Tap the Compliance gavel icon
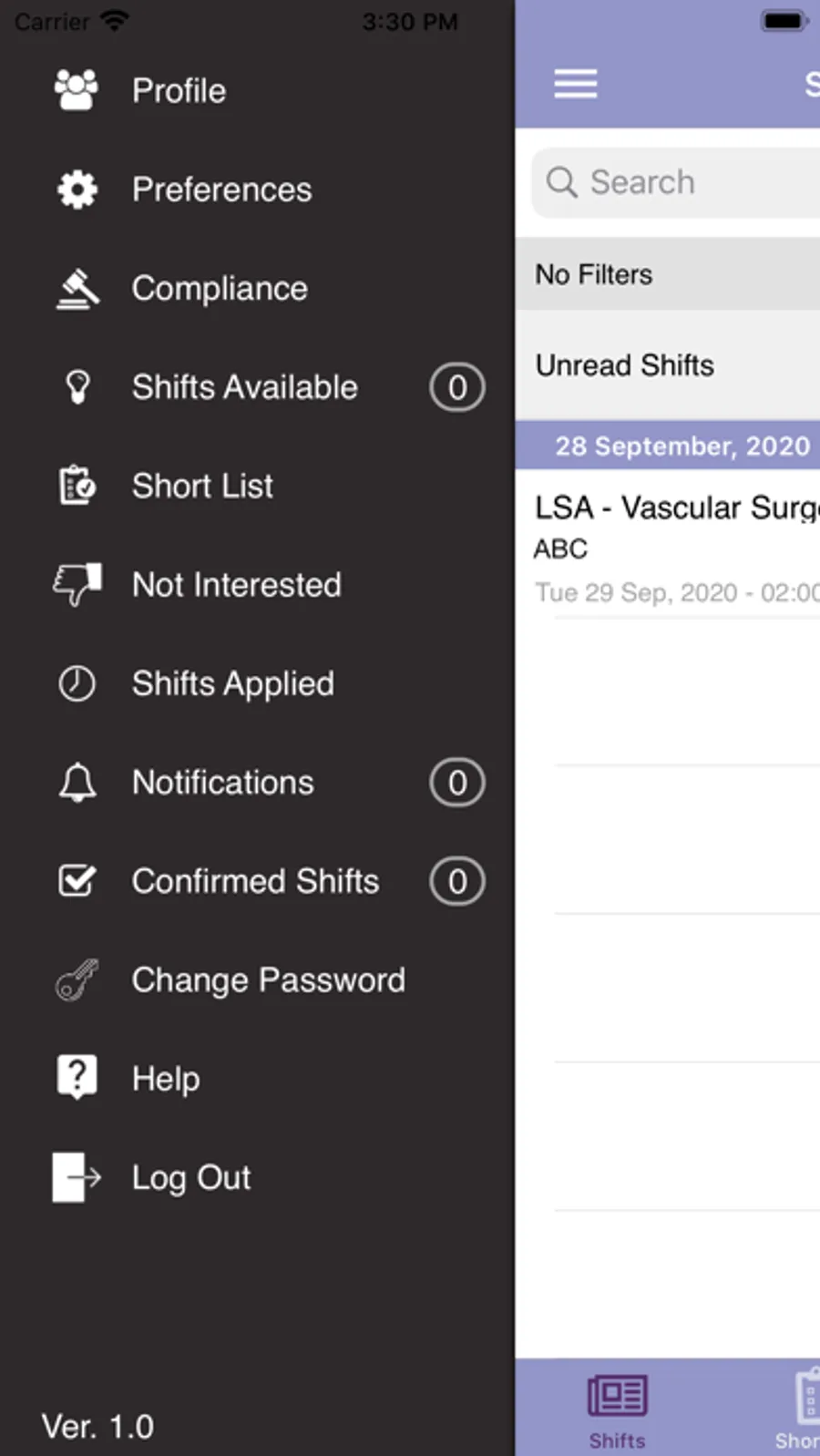 pyautogui.click(x=77, y=289)
